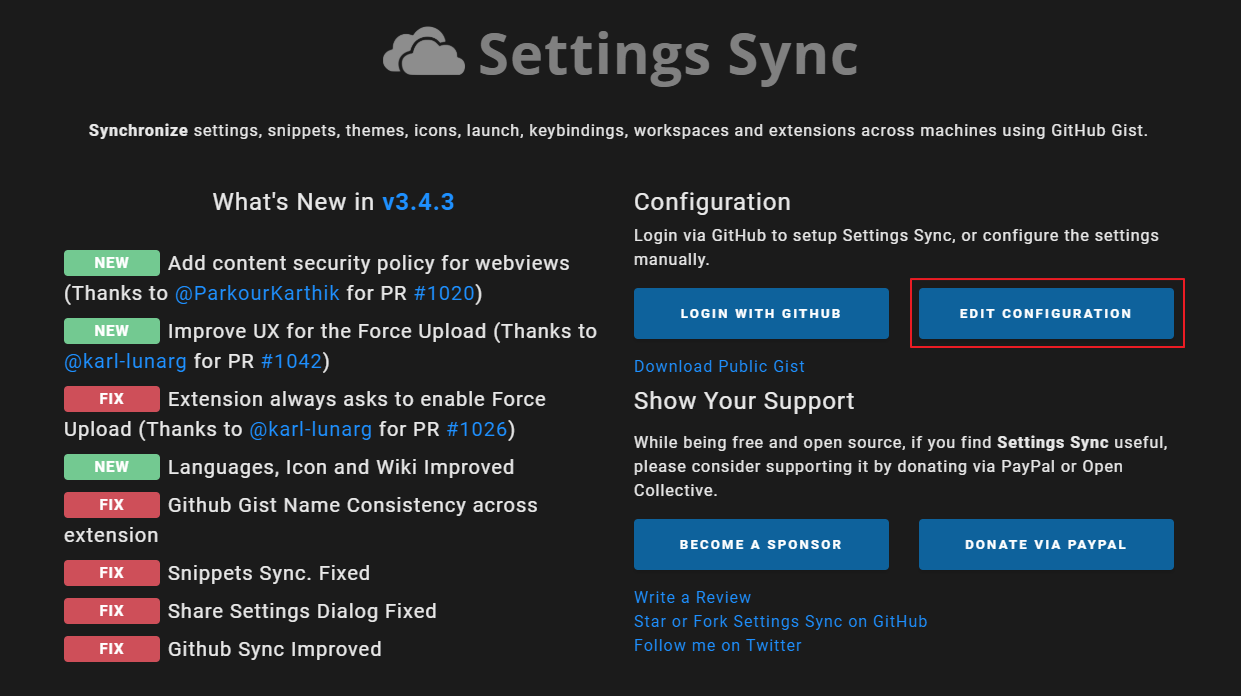1241x696 pixels.
Task: Open the Download Public Gist link
Action: pyautogui.click(x=719, y=366)
